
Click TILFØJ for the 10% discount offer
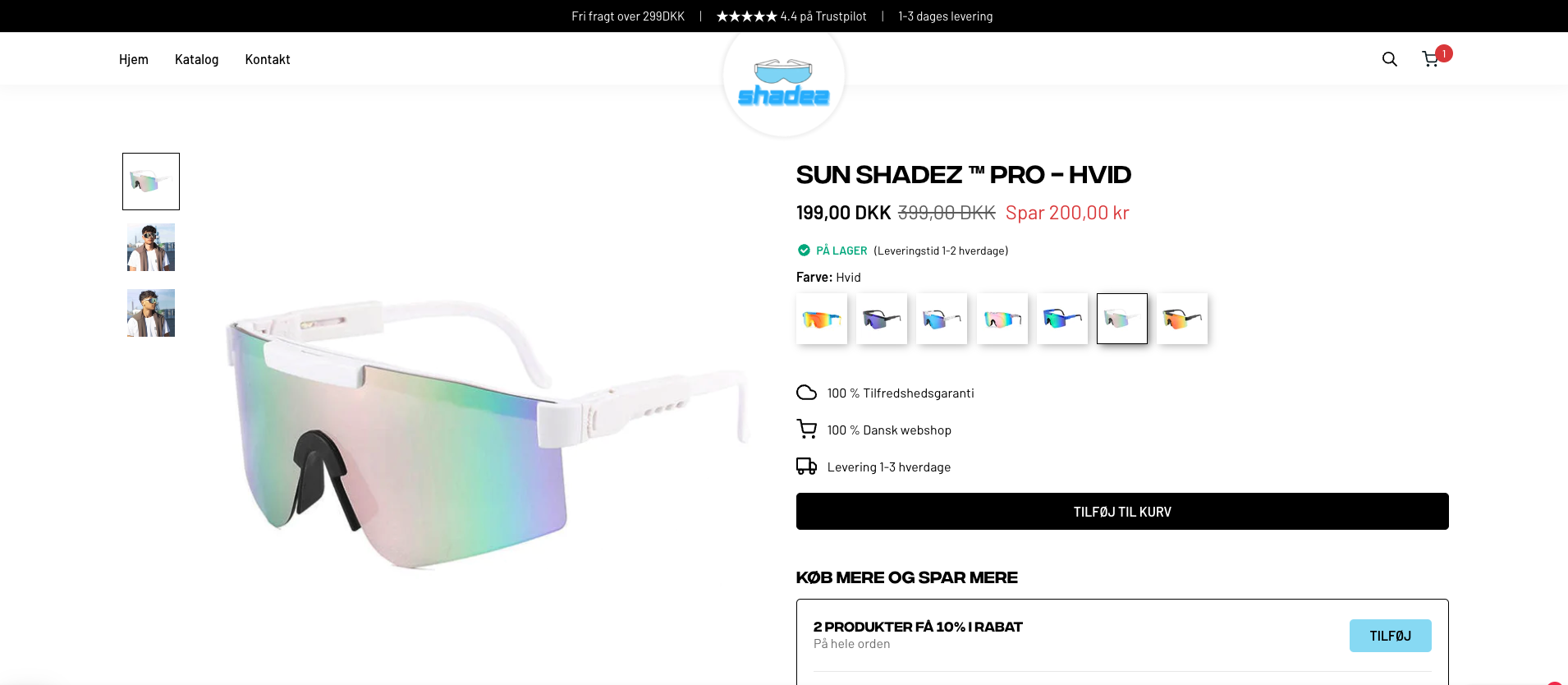tap(1390, 636)
